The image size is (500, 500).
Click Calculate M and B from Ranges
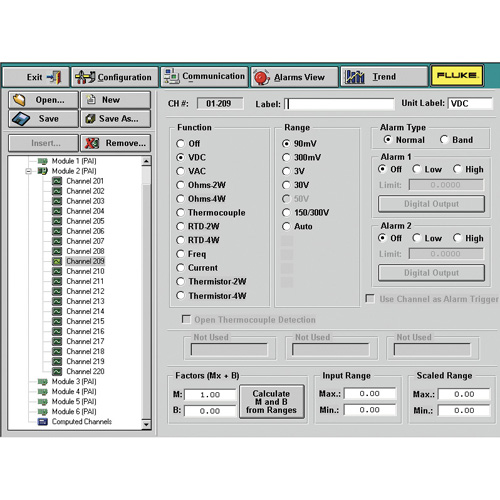tap(272, 402)
